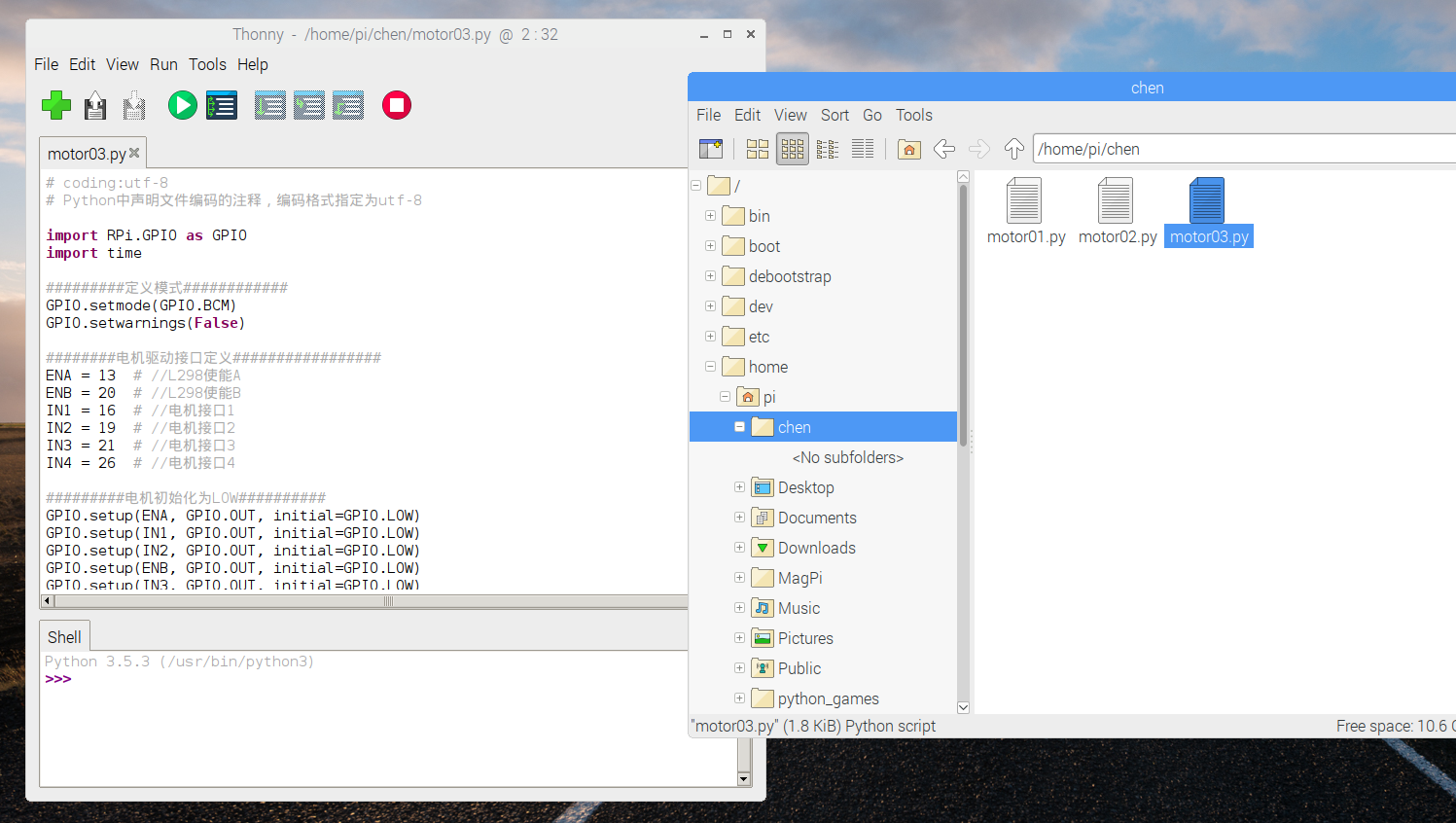Create a new file in Thonny
1456x823 pixels.
point(56,105)
